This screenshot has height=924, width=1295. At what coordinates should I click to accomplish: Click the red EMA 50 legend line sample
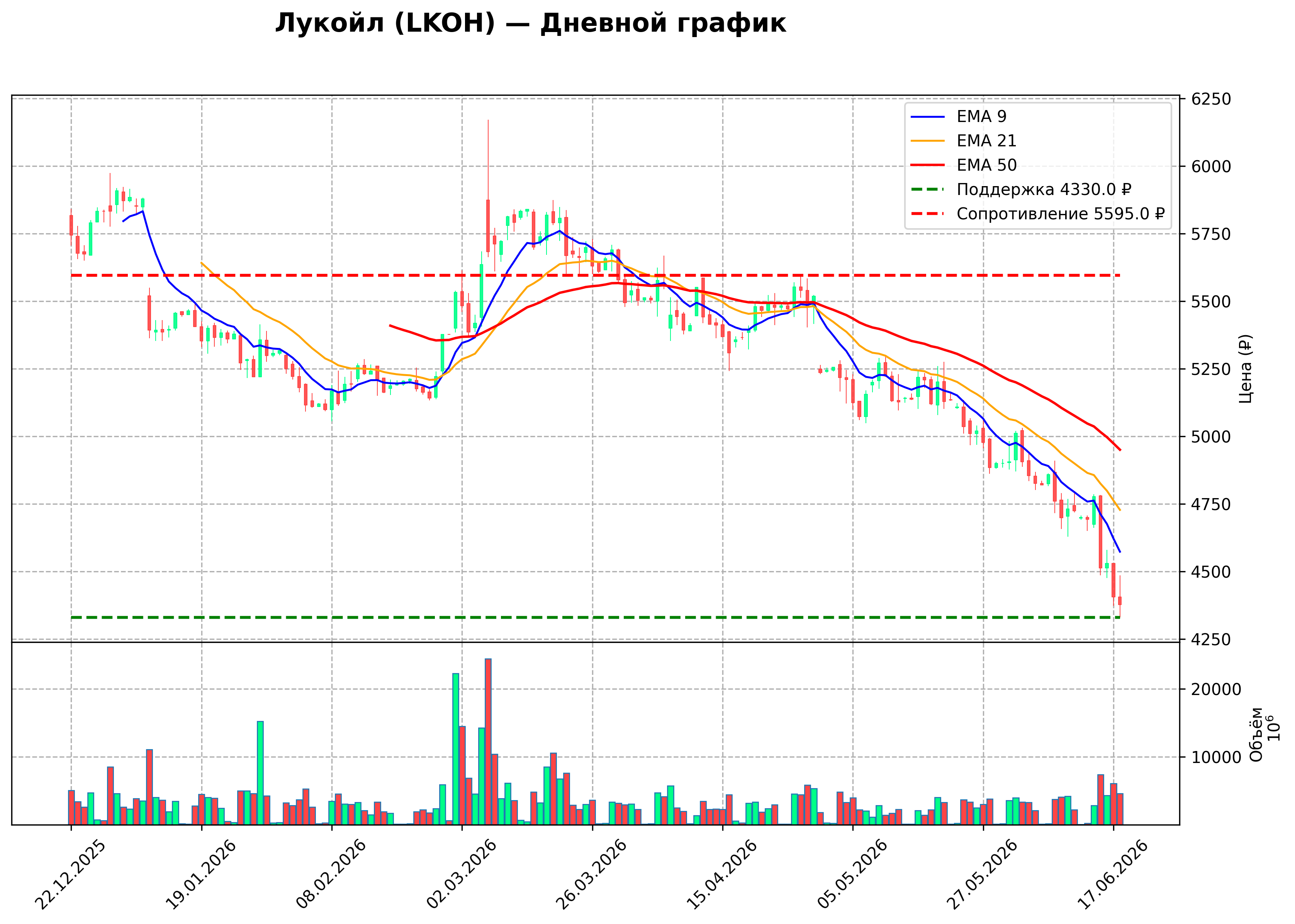pyautogui.click(x=927, y=166)
